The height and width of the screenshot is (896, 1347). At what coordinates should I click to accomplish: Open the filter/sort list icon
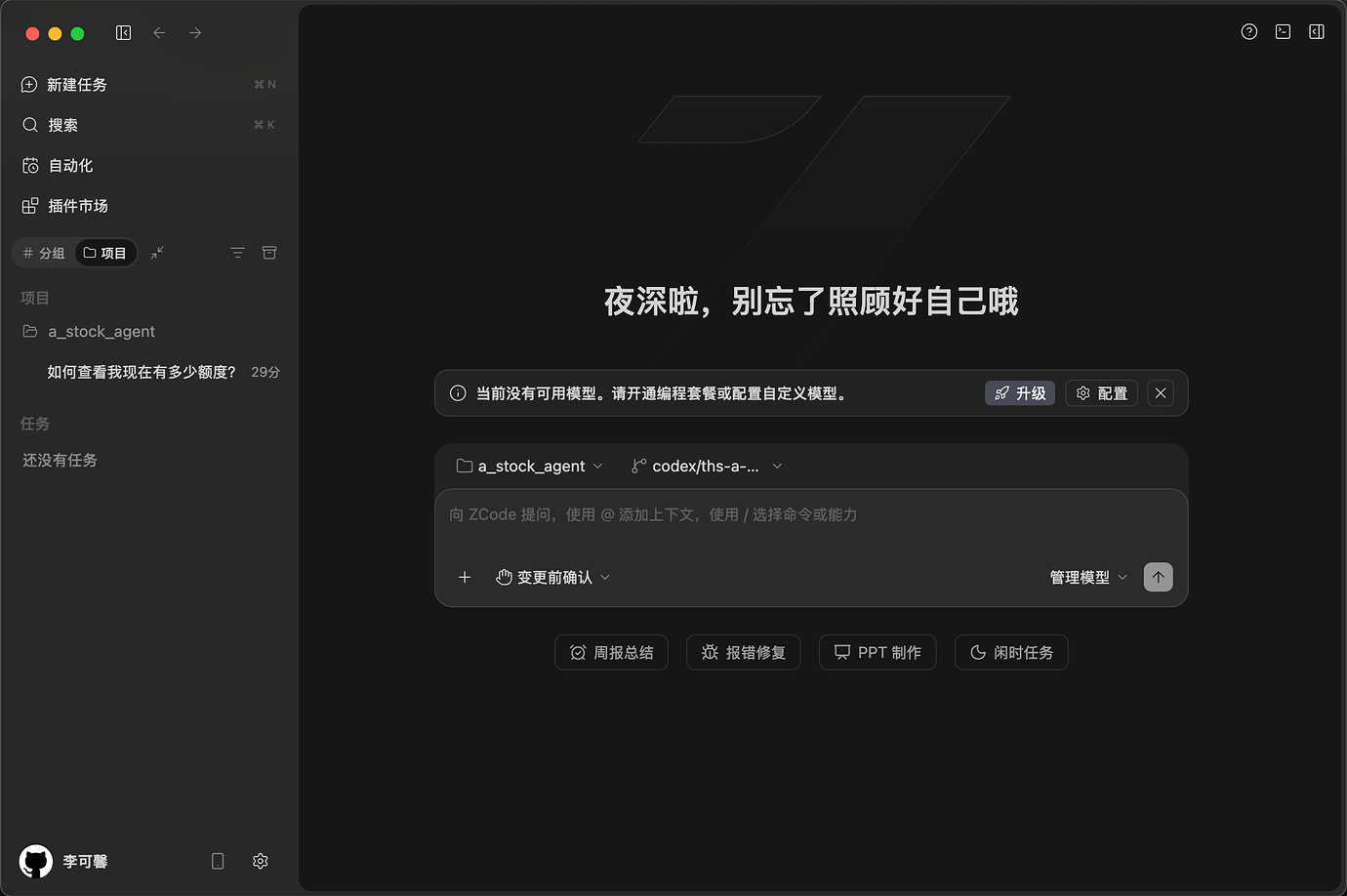click(x=237, y=253)
